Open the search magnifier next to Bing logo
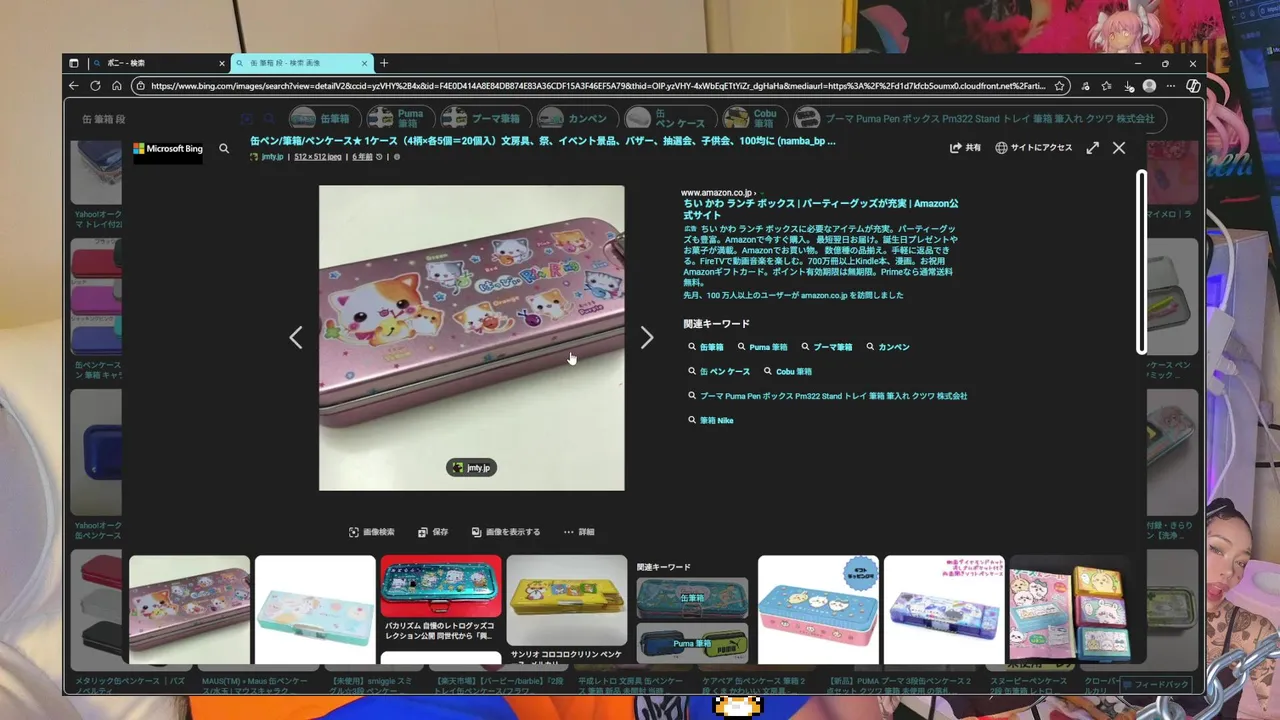 click(x=224, y=148)
